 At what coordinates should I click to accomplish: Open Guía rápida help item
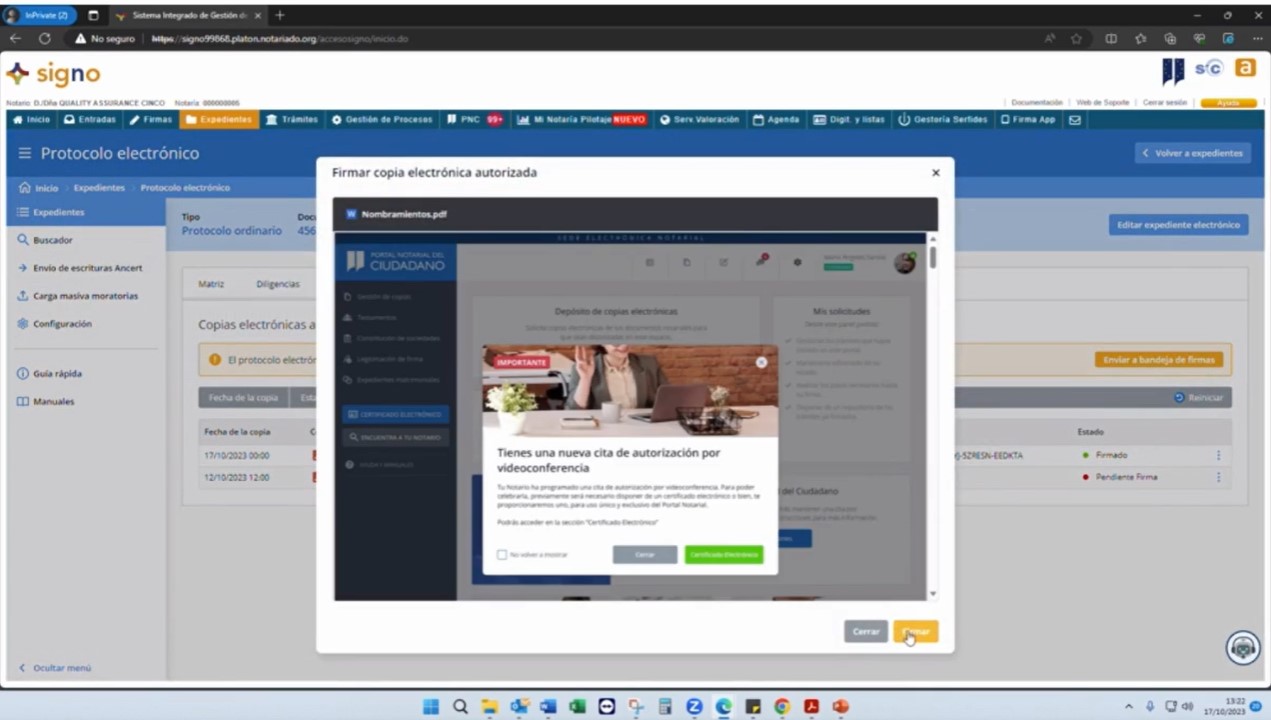[x=56, y=374]
